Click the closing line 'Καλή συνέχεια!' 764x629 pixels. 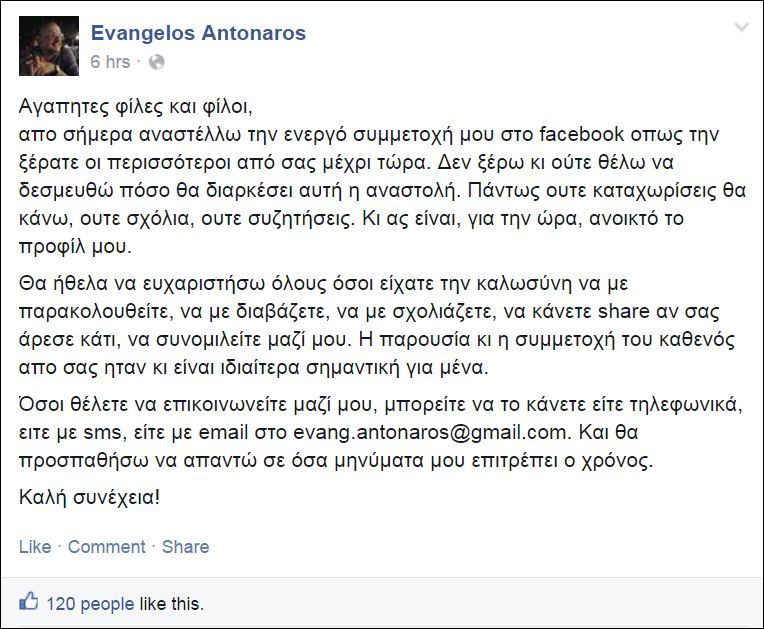pos(90,497)
